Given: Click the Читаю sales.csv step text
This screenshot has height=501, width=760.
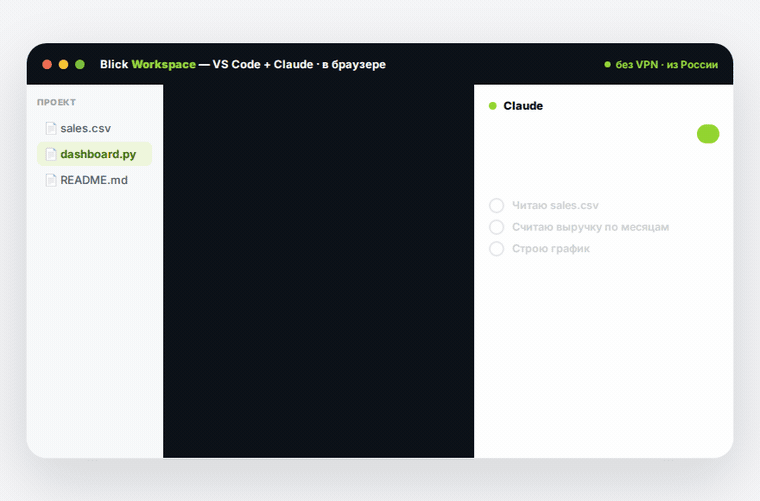Looking at the screenshot, I should tap(555, 205).
